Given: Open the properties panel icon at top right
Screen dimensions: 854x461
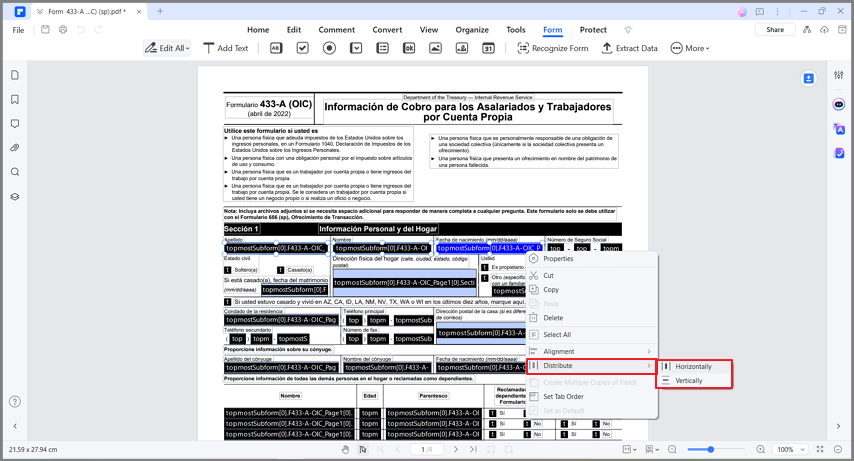Looking at the screenshot, I should point(839,75).
